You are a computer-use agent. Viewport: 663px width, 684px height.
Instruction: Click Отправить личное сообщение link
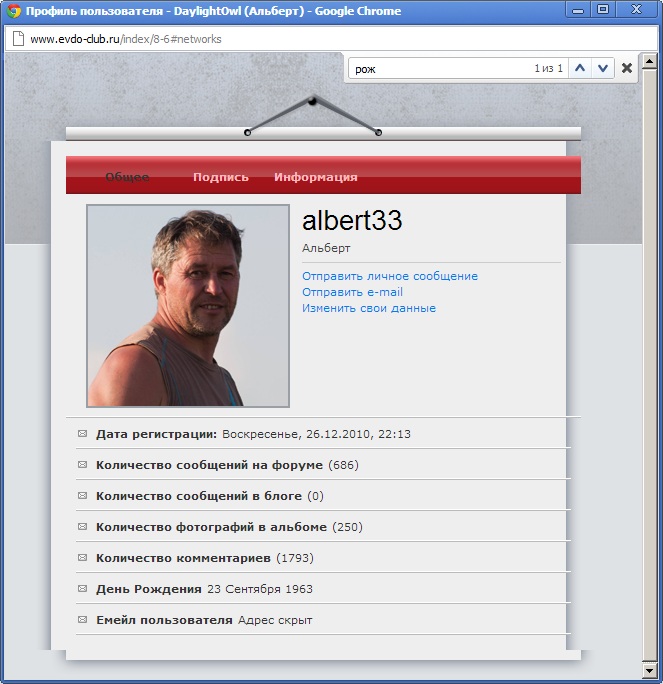(x=390, y=276)
